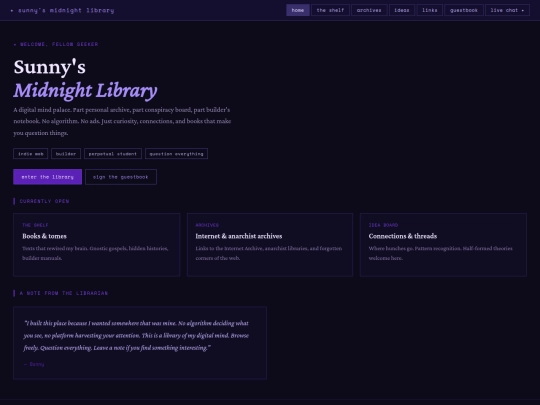
Task: Open the 'Books & tomes' card
Action: point(96,245)
